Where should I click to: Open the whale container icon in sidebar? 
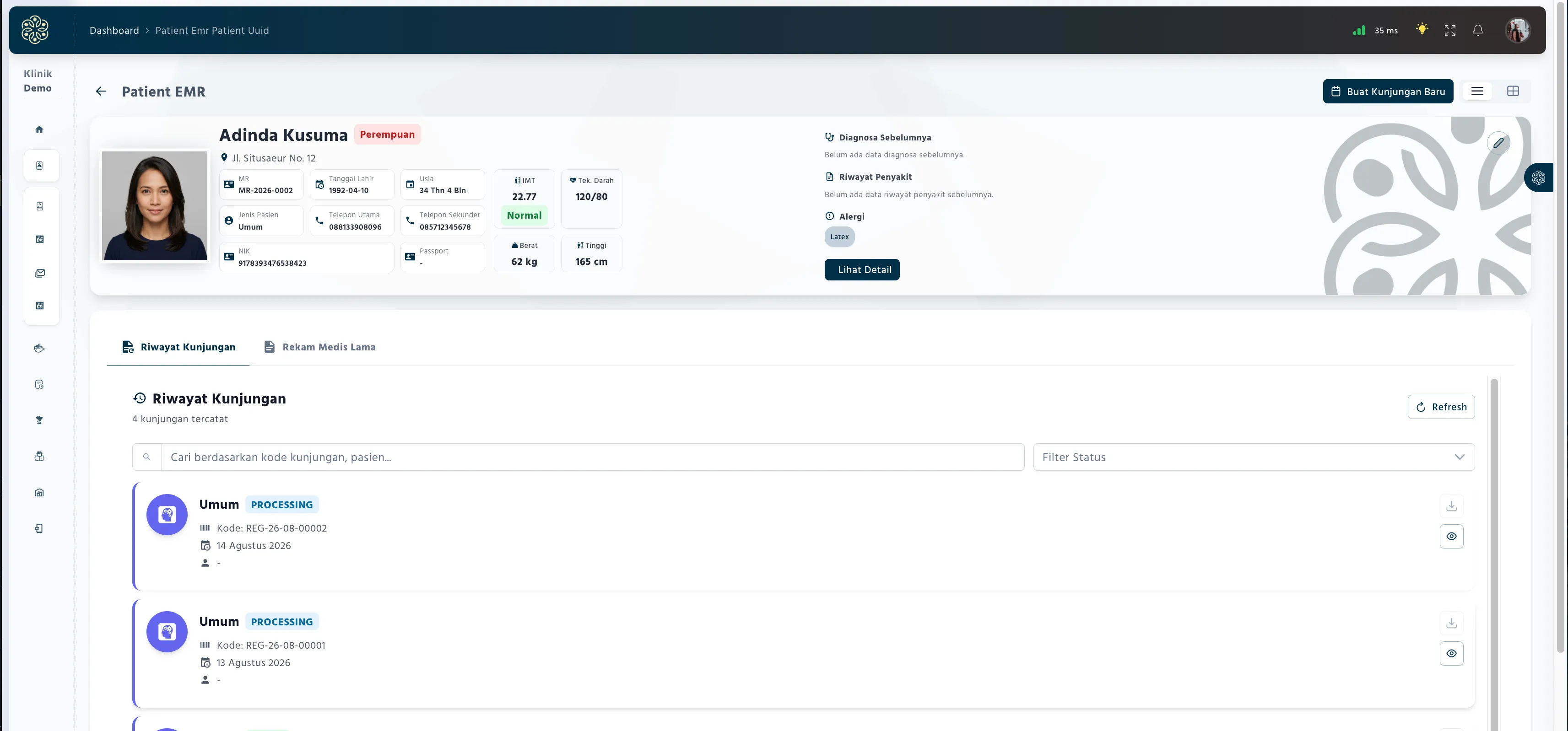tap(39, 349)
